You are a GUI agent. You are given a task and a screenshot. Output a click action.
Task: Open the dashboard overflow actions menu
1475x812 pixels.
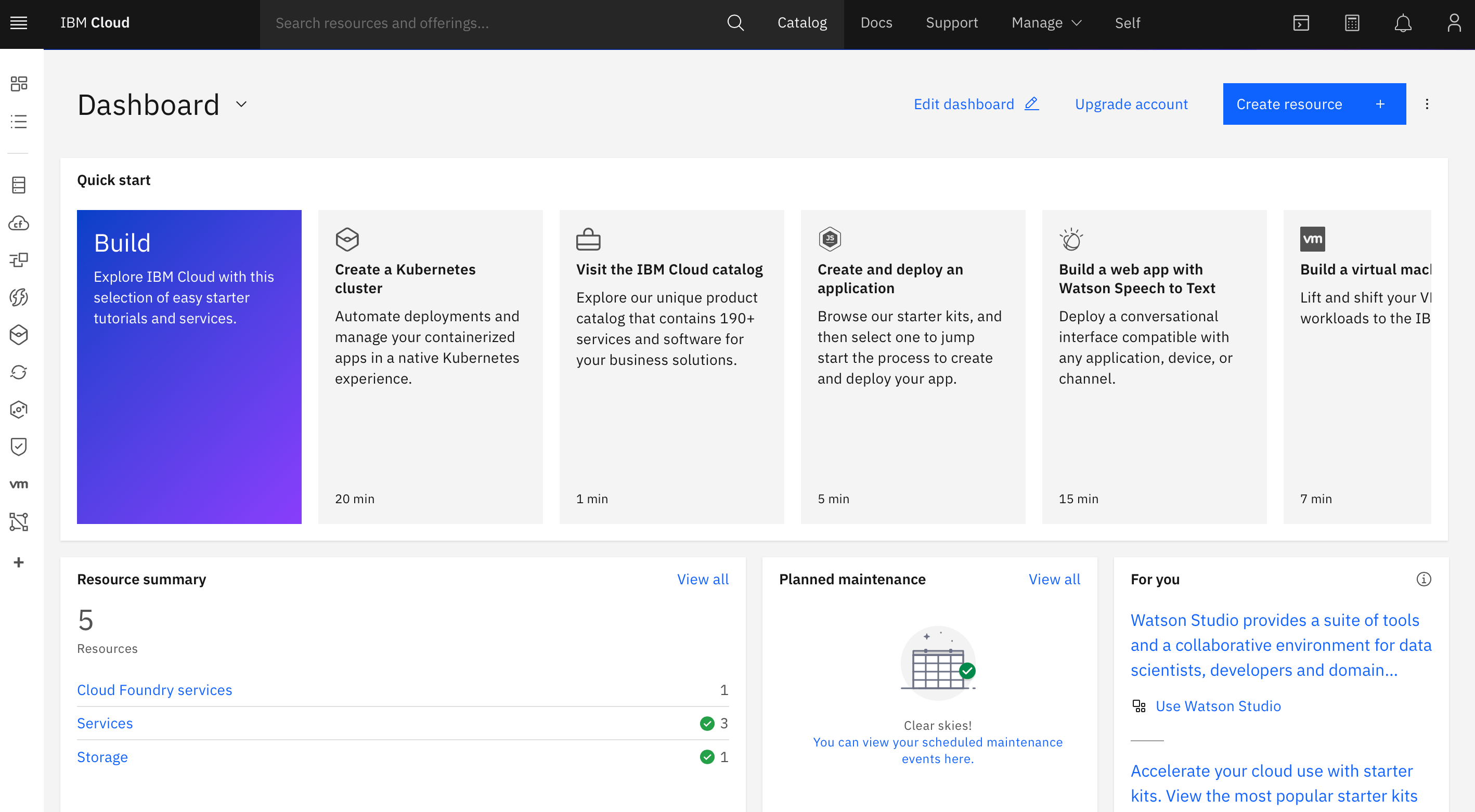[1427, 104]
